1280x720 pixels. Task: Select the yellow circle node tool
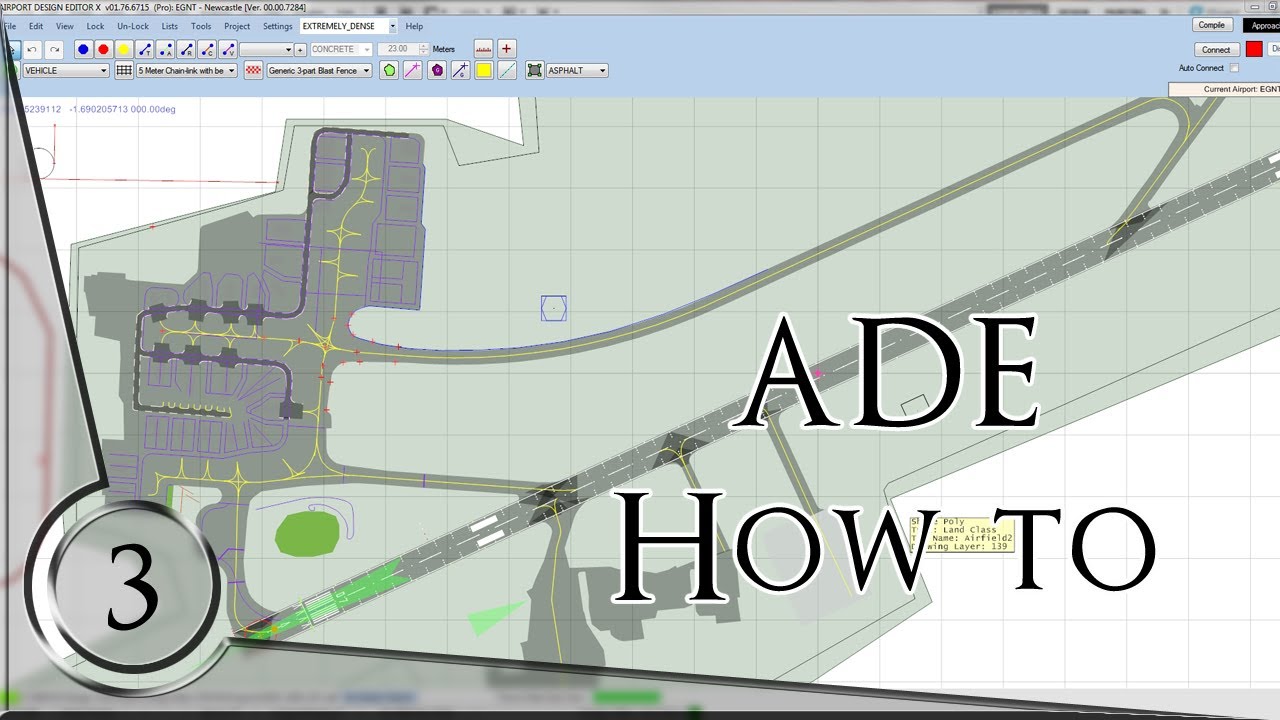click(x=123, y=49)
